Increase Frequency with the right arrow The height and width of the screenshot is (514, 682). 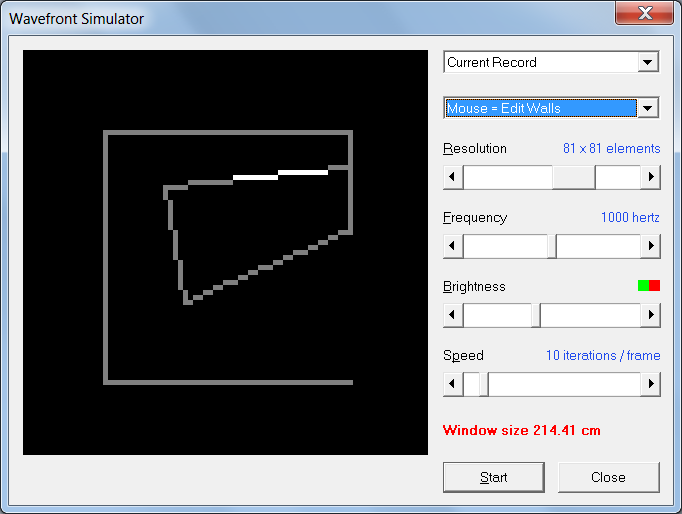point(651,246)
